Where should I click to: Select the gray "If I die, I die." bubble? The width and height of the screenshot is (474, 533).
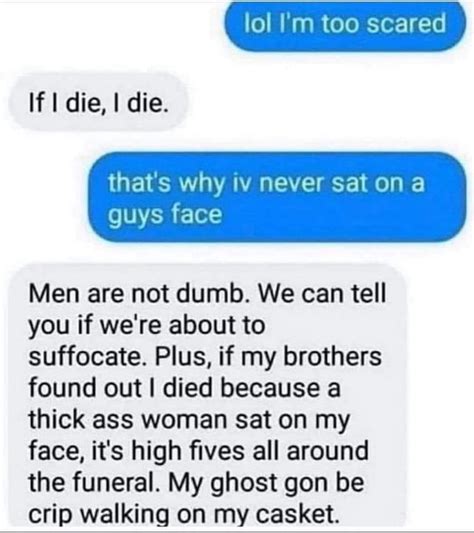98,102
